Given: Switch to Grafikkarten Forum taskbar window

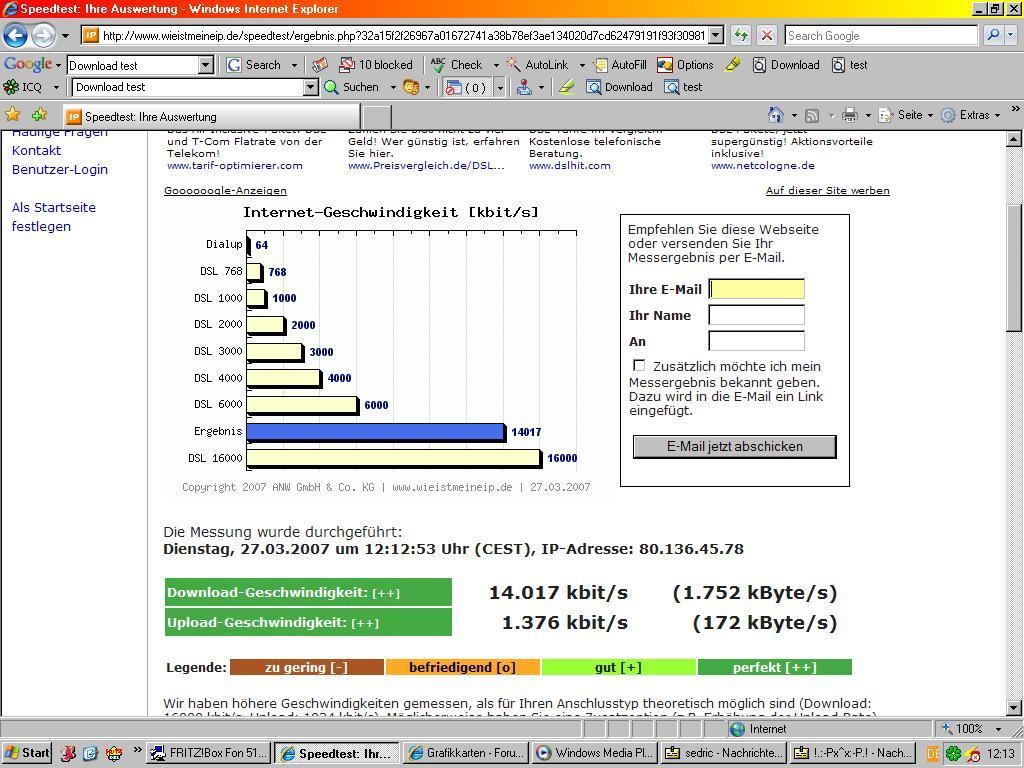Looking at the screenshot, I should 466,753.
